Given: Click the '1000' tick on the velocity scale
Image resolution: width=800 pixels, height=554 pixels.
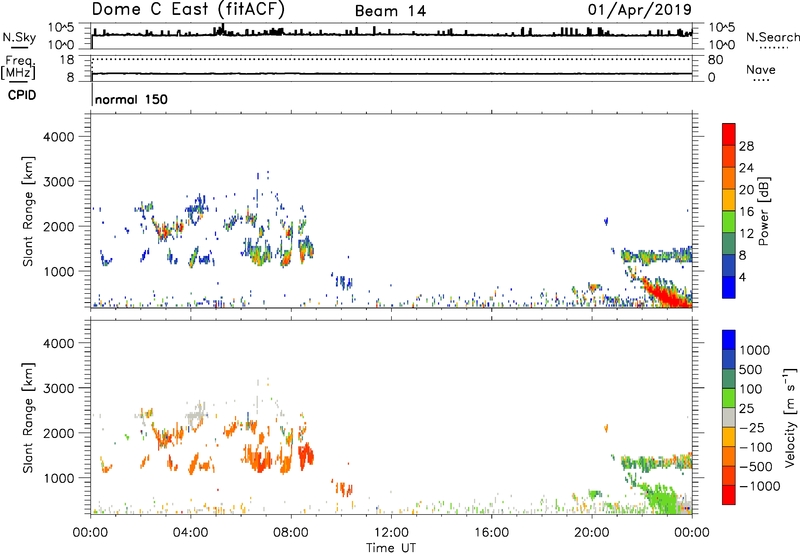Looking at the screenshot, I should pyautogui.click(x=755, y=350).
